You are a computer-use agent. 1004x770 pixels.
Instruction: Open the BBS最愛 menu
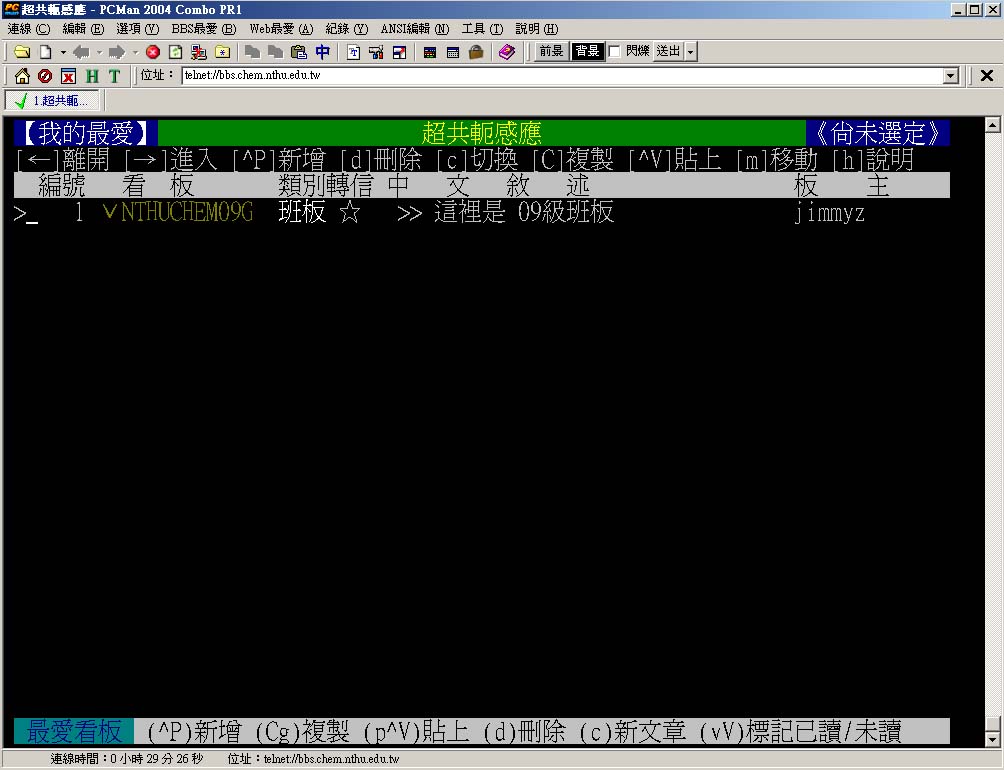point(204,29)
